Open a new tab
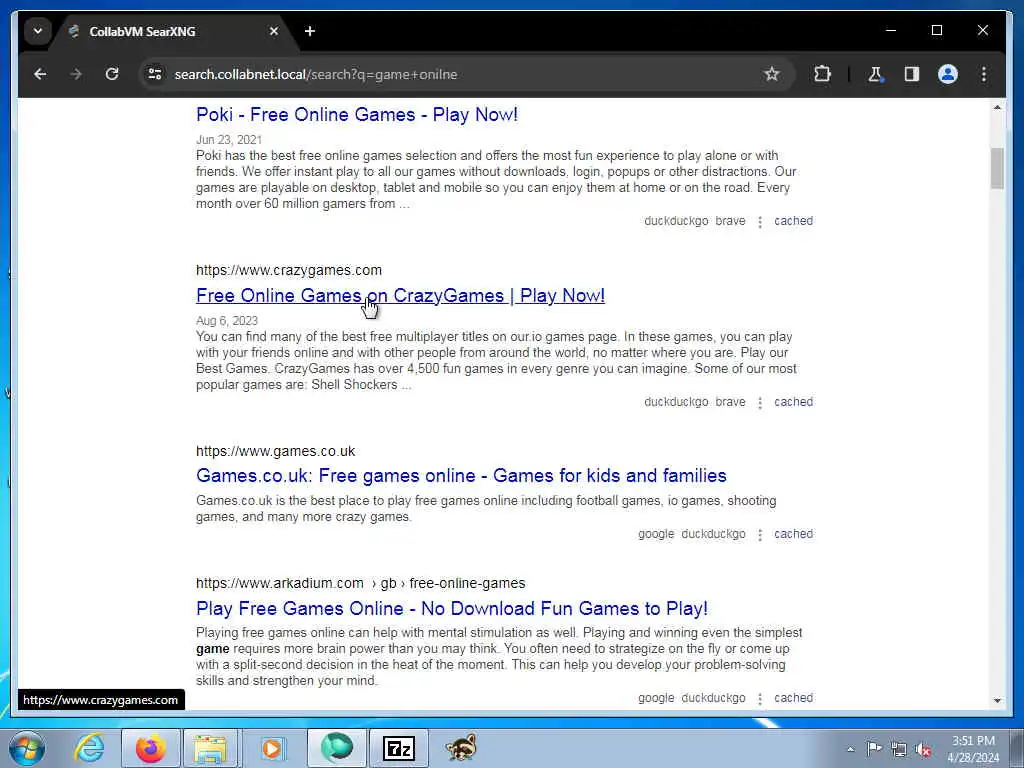Image resolution: width=1024 pixels, height=768 pixels. click(310, 31)
